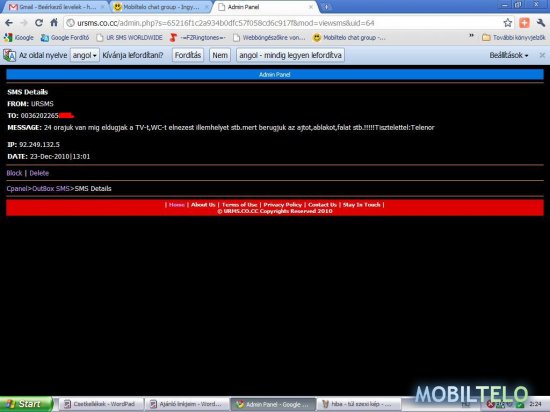The width and height of the screenshot is (550, 412).
Task: Click the Fordítás translate button
Action: [188, 55]
